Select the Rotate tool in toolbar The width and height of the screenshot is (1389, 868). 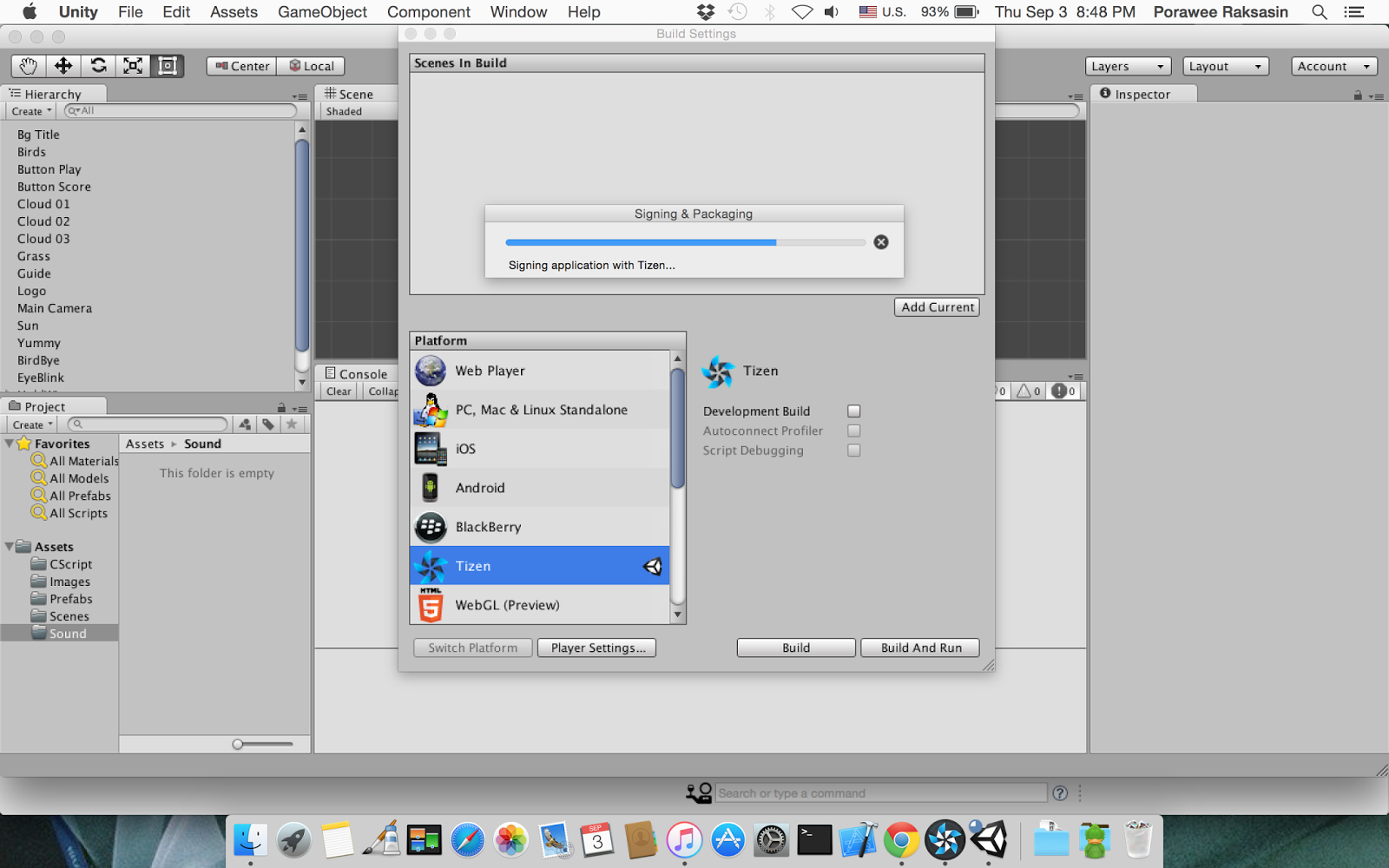(x=98, y=66)
